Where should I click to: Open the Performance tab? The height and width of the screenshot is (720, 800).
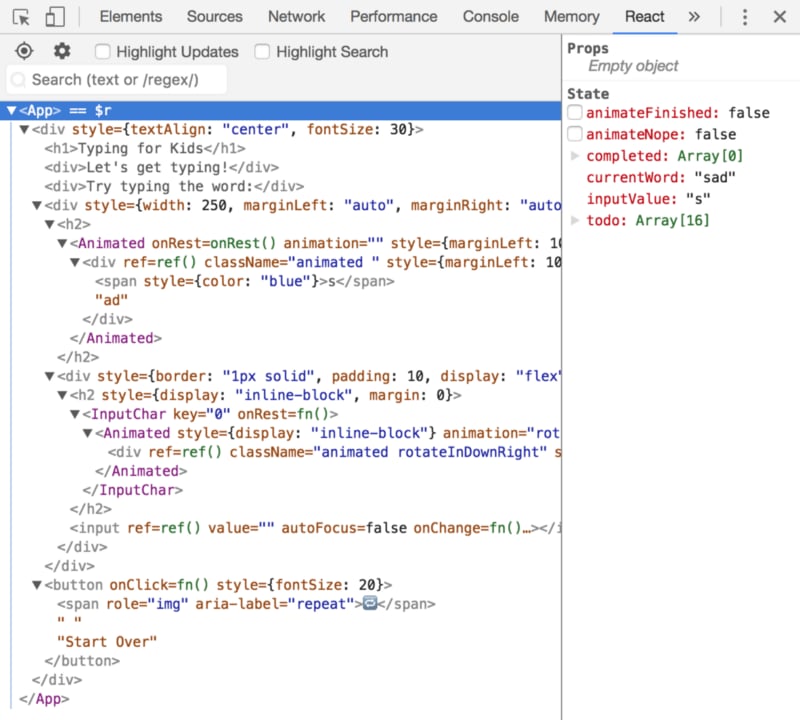click(x=393, y=17)
